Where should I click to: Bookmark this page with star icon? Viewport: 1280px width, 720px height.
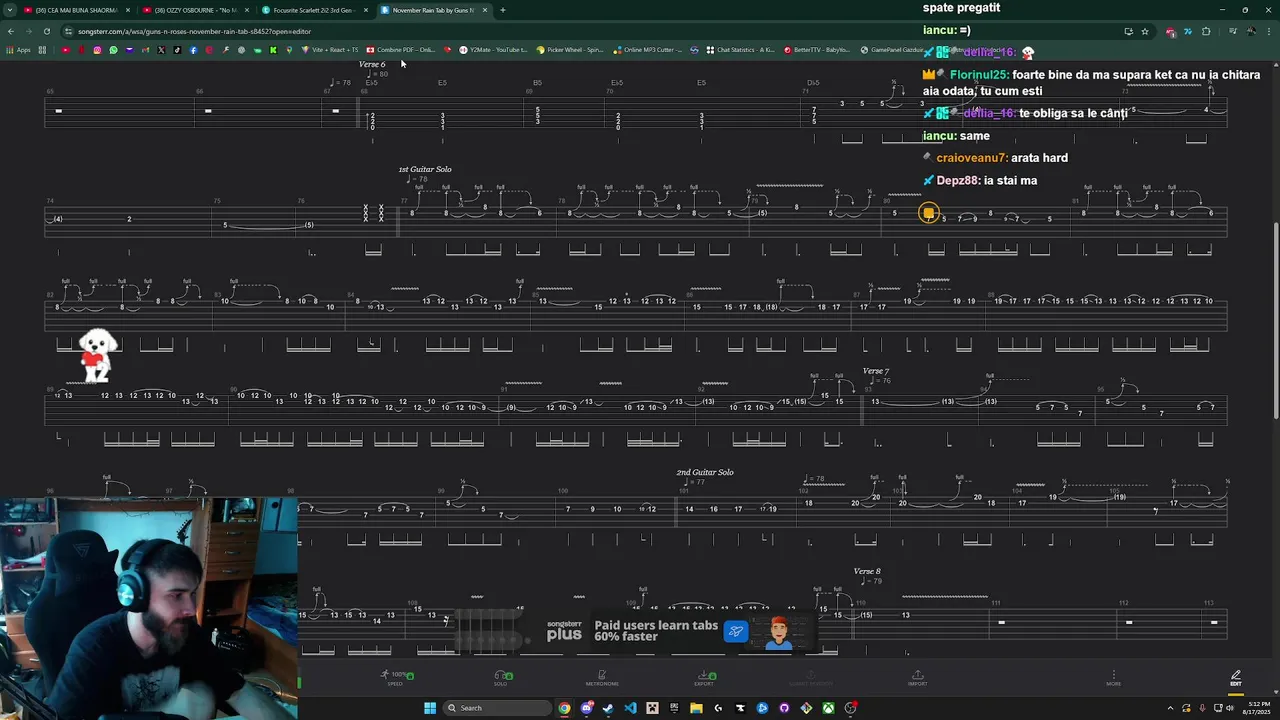[1145, 31]
